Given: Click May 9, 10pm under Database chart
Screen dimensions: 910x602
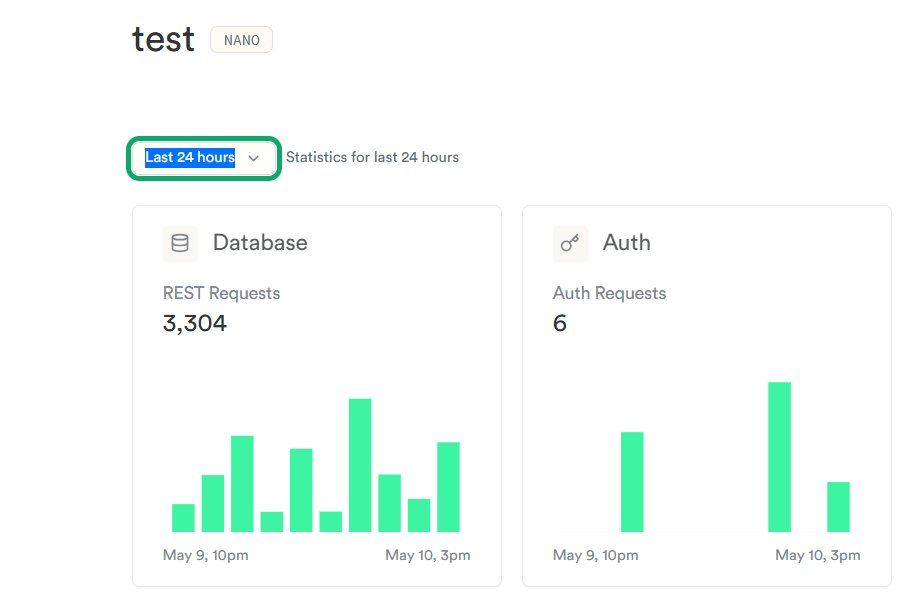Looking at the screenshot, I should tap(205, 556).
